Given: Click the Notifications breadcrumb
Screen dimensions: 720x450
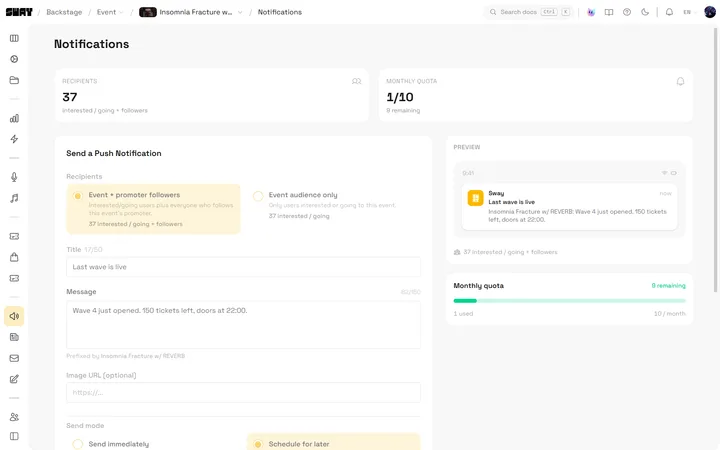Looking at the screenshot, I should [x=280, y=12].
